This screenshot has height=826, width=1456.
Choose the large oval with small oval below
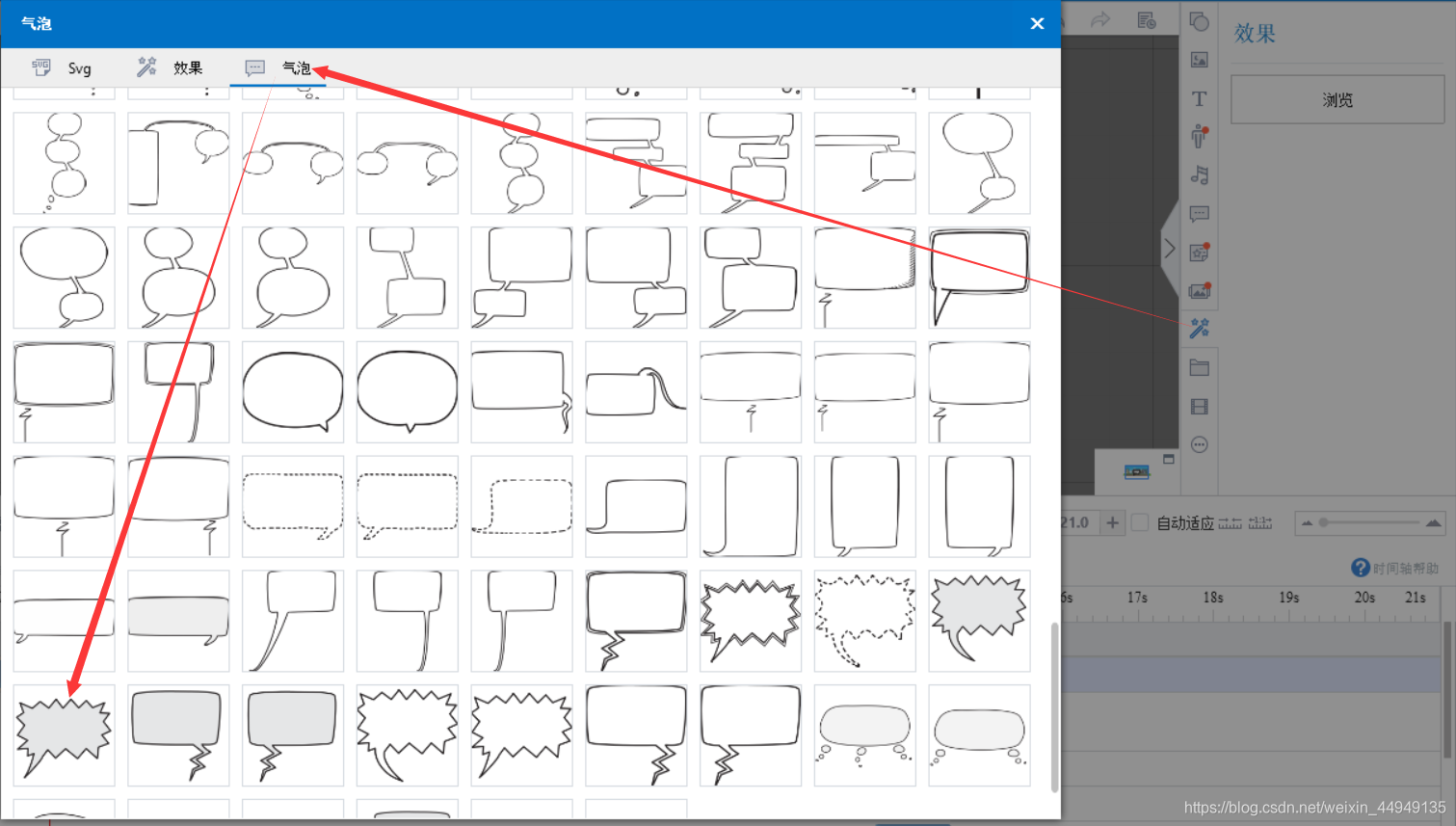tap(64, 278)
